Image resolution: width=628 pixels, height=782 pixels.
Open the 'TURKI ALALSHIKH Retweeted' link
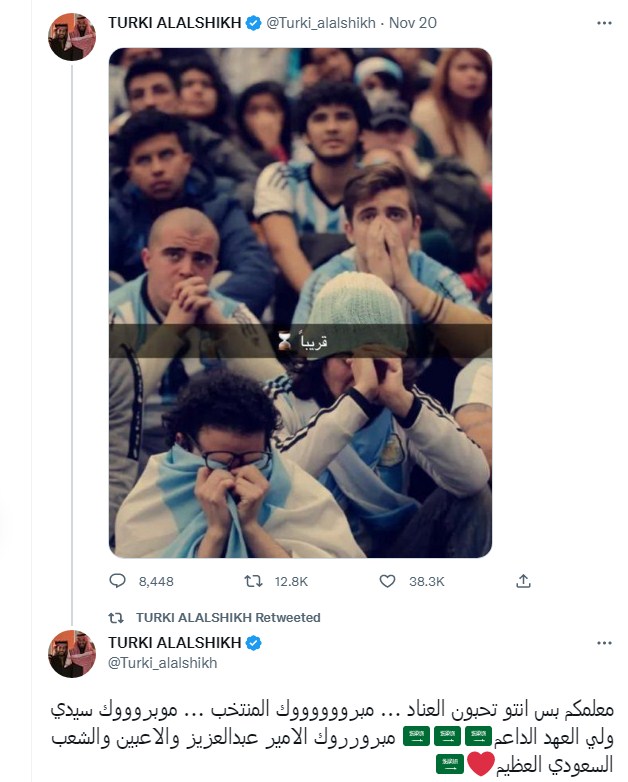pos(228,617)
